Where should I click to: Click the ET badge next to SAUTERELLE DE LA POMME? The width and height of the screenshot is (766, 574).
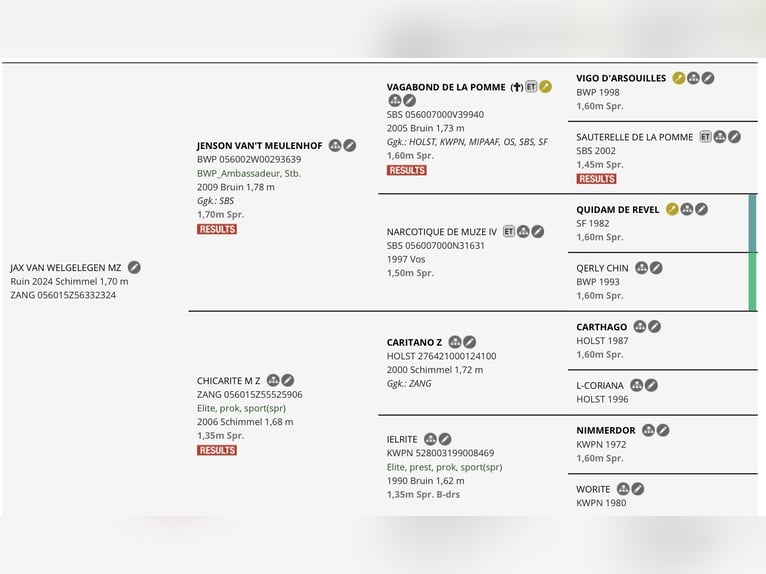705,137
